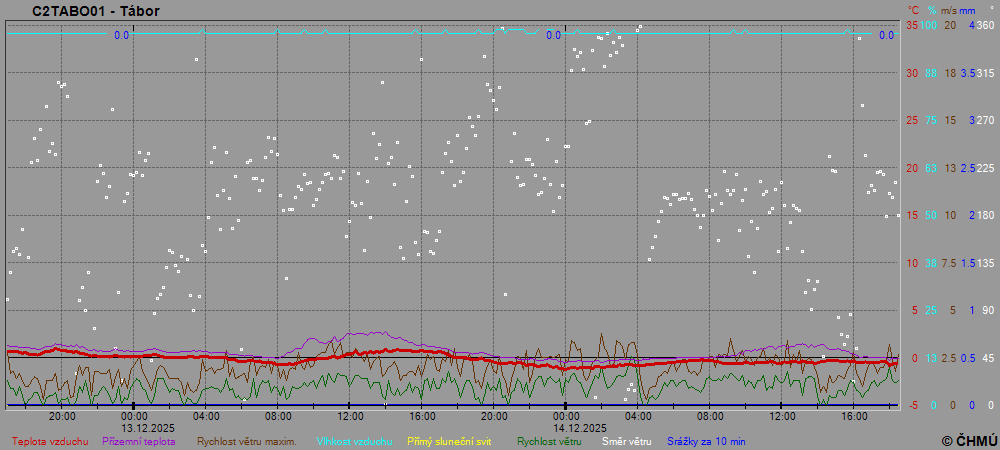Click the red -5 temperature axis value
This screenshot has height=450, width=1000.
coord(911,405)
